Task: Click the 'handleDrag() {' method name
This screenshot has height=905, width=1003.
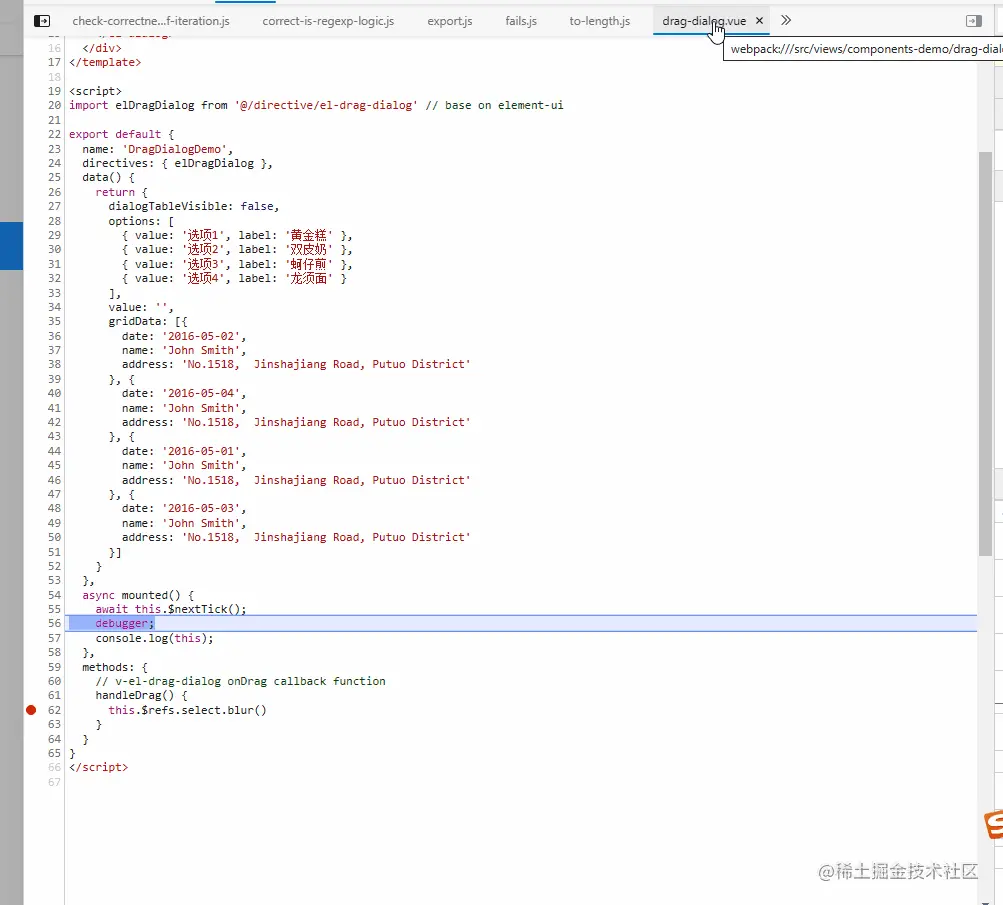Action: [x=141, y=696]
